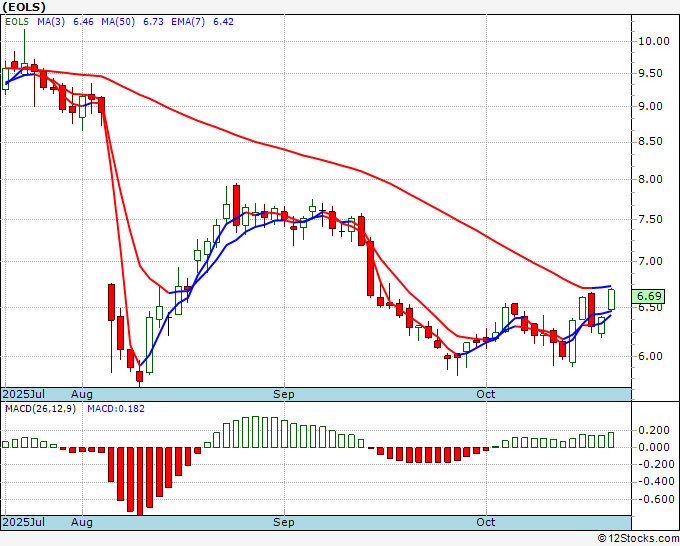Click the Aug label on price chart axis
Image resolution: width=680 pixels, height=546 pixels.
point(82,394)
